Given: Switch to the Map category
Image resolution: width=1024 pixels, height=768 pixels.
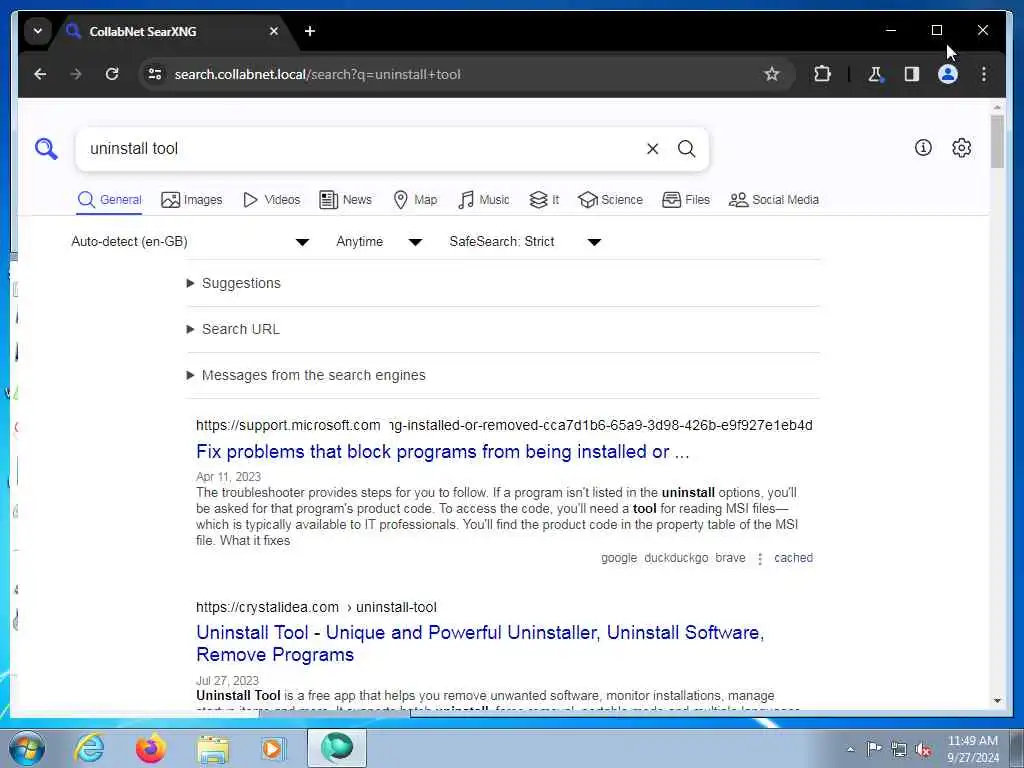Looking at the screenshot, I should pos(415,200).
